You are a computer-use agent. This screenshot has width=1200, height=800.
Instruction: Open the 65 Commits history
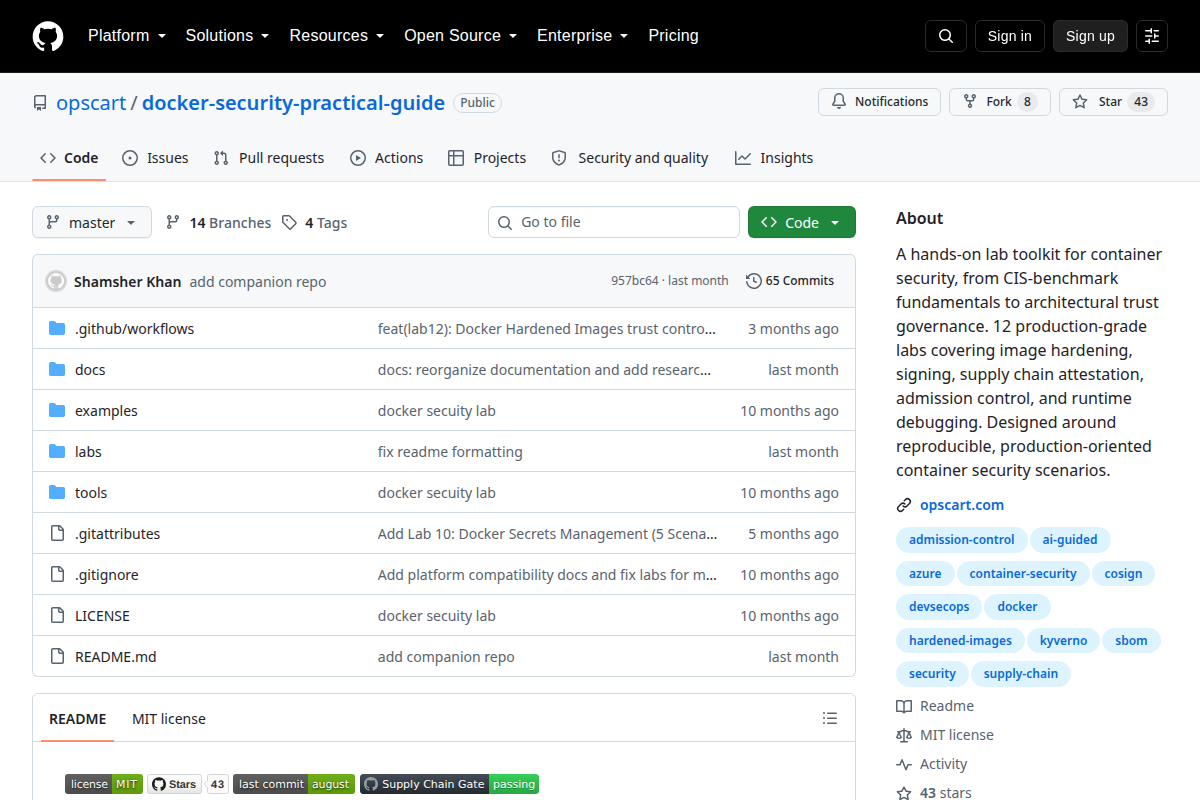point(790,281)
